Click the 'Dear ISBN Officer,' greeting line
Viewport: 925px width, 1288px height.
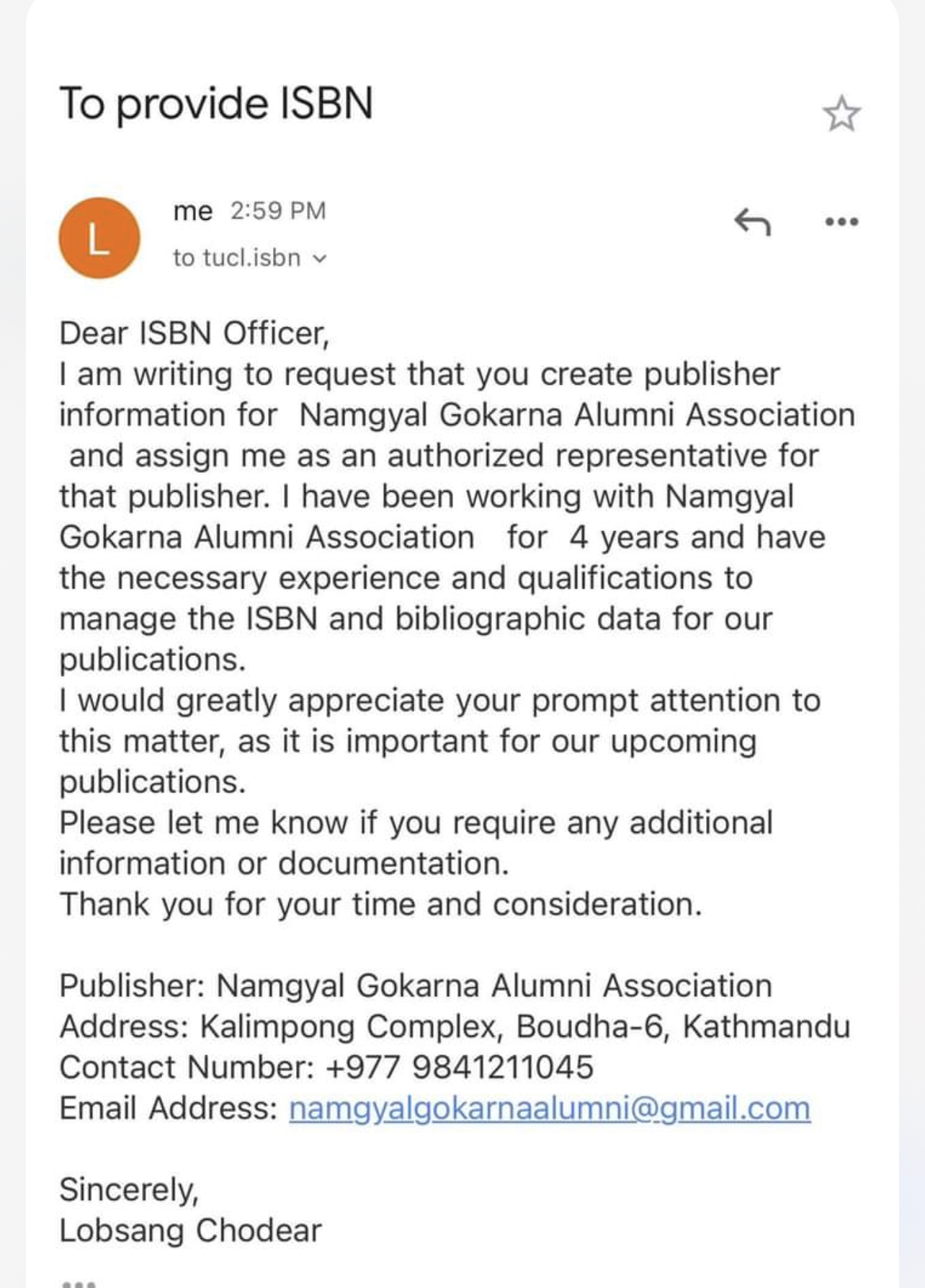click(195, 334)
